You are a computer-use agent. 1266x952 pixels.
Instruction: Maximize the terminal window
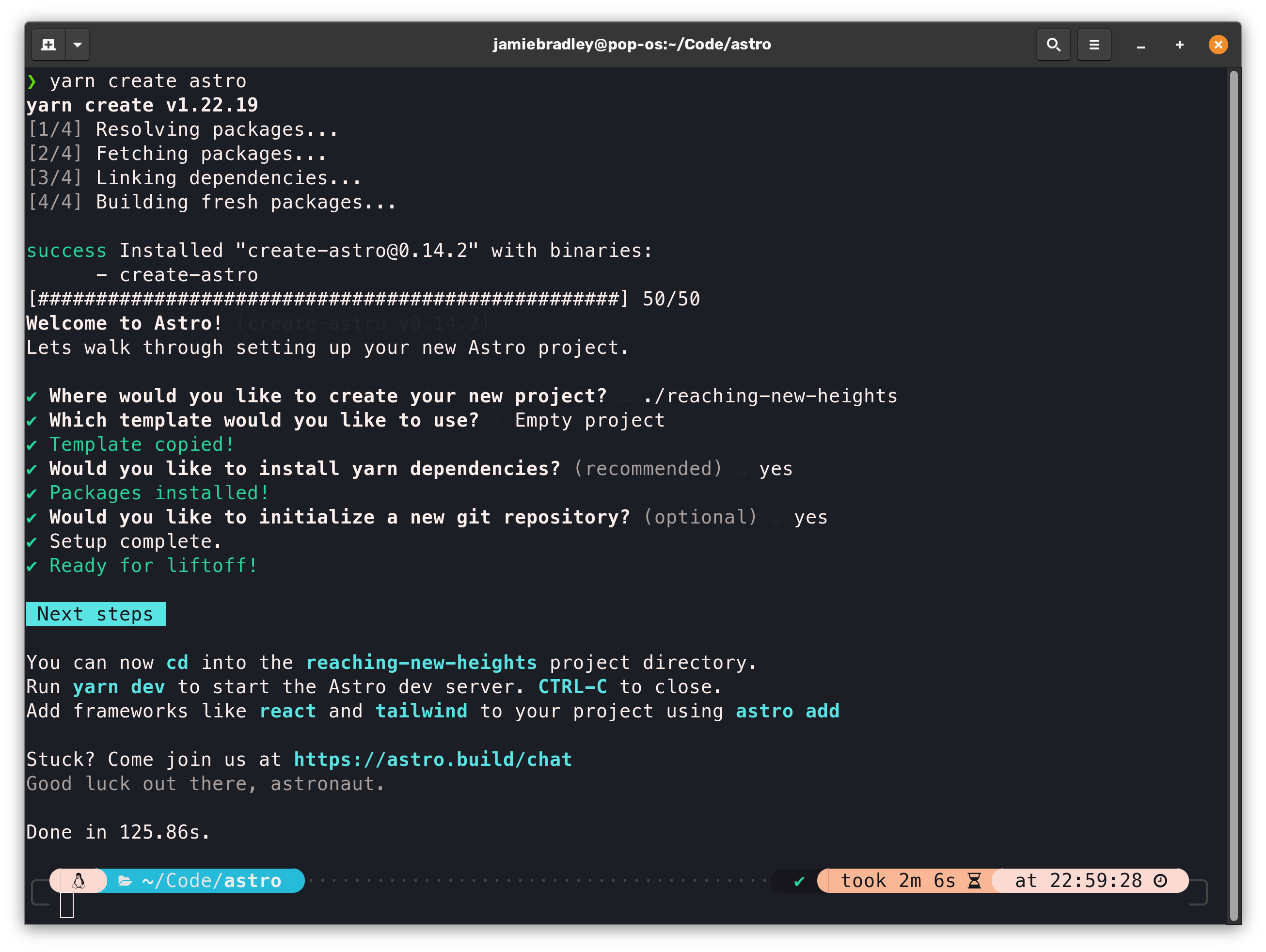1179,45
